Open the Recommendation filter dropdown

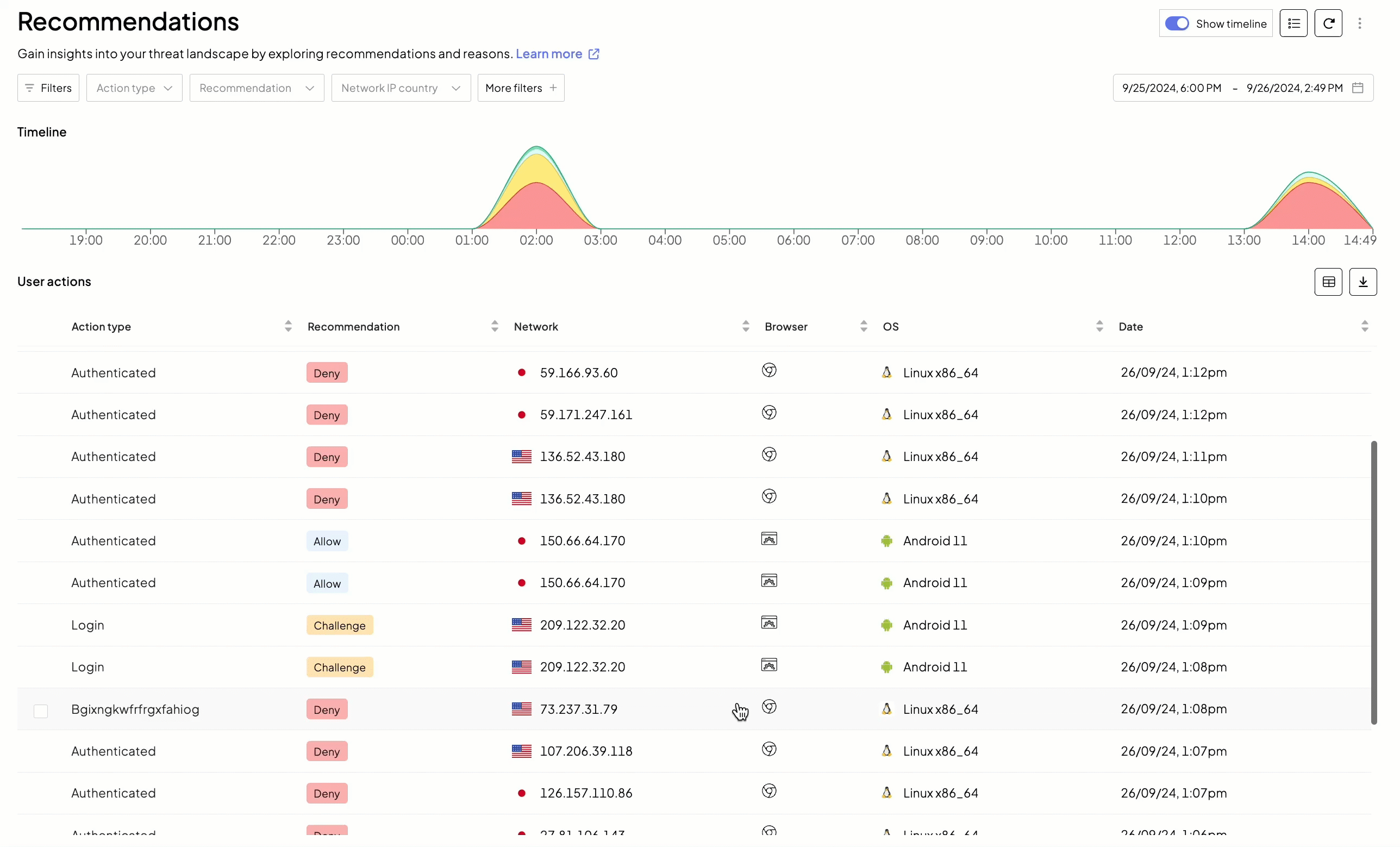click(257, 88)
